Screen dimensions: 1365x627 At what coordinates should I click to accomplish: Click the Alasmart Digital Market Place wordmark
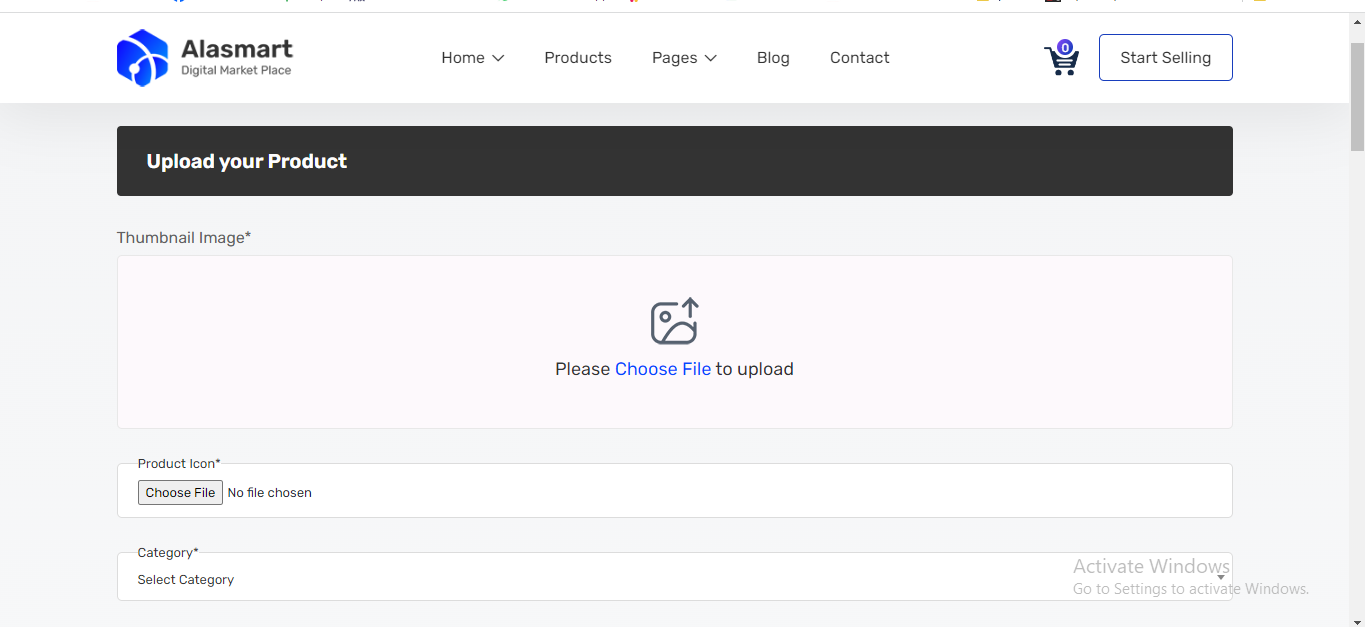[x=237, y=57]
